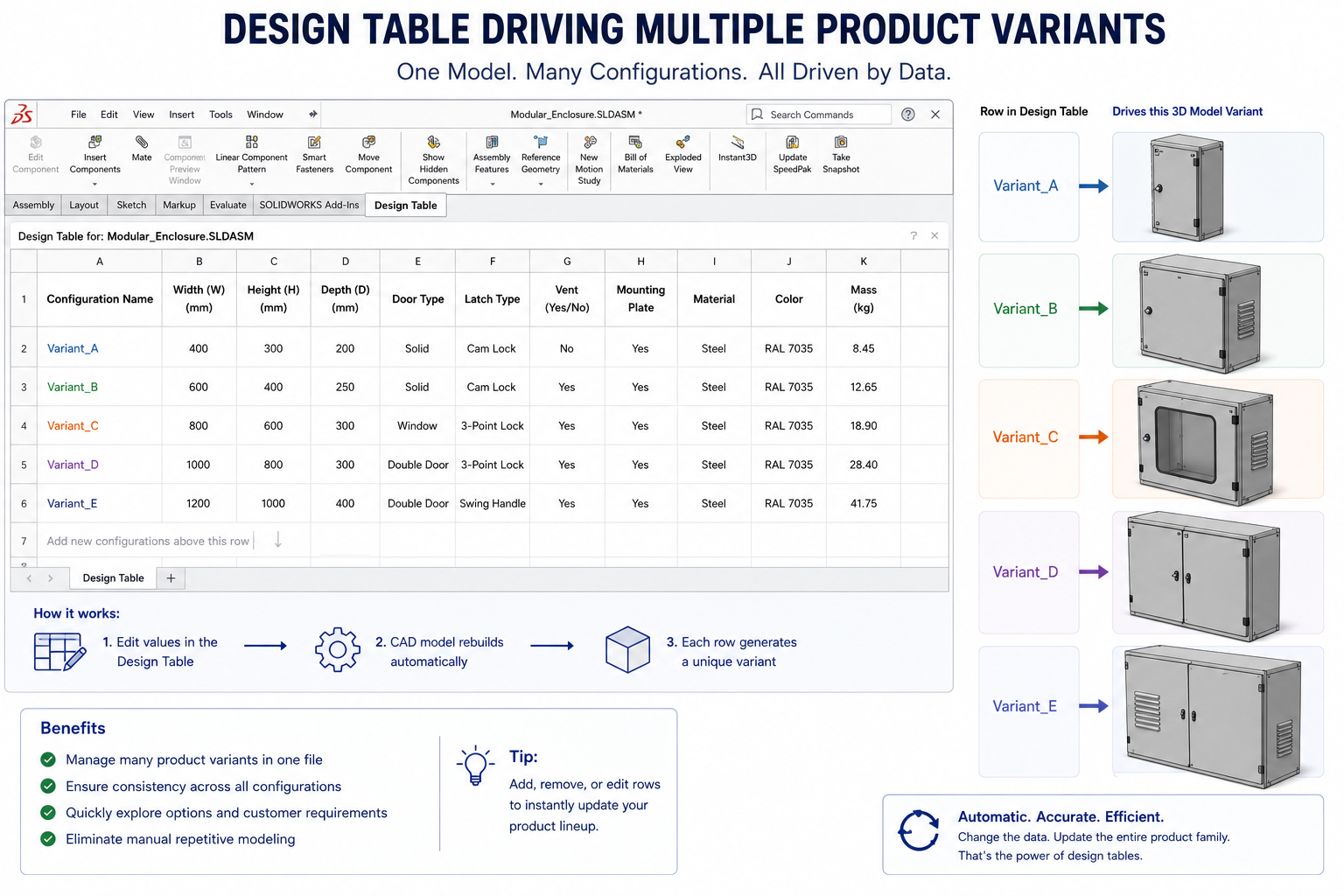The width and height of the screenshot is (1344, 896).
Task: Open Component Preview Window tool
Action: [185, 159]
